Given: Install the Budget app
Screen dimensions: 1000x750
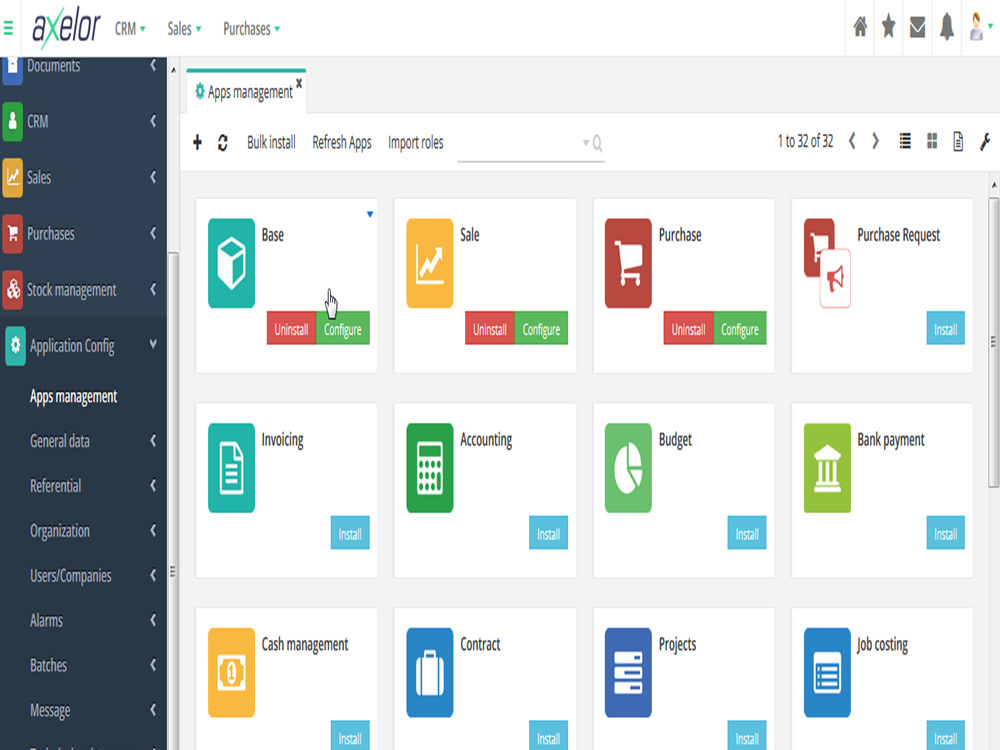Looking at the screenshot, I should 747,533.
